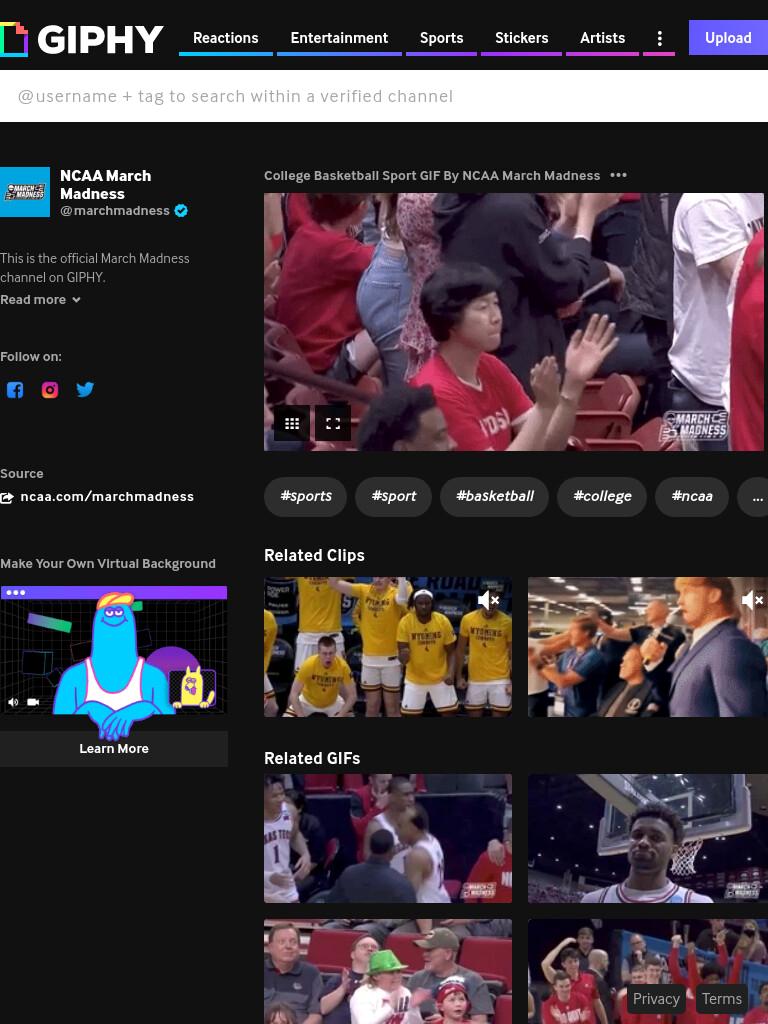
Task: Open the Texas Tech players related GIF
Action: coord(388,839)
